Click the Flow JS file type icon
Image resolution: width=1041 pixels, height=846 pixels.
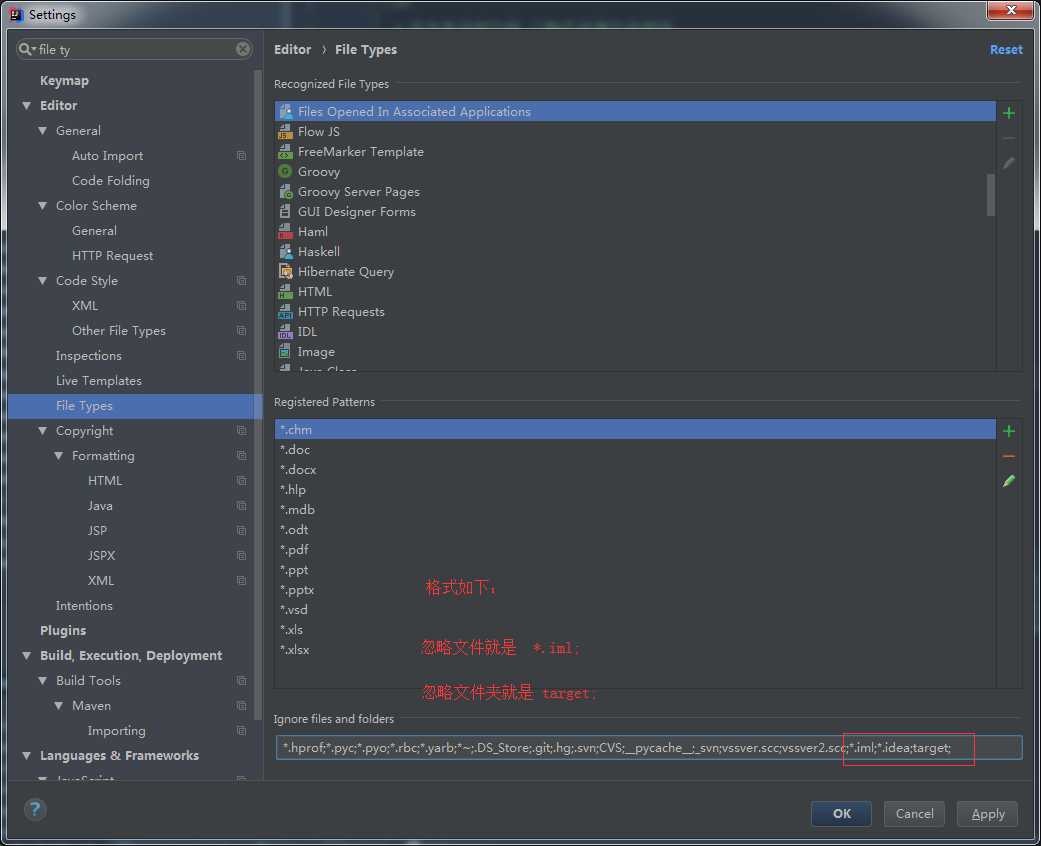pyautogui.click(x=285, y=131)
